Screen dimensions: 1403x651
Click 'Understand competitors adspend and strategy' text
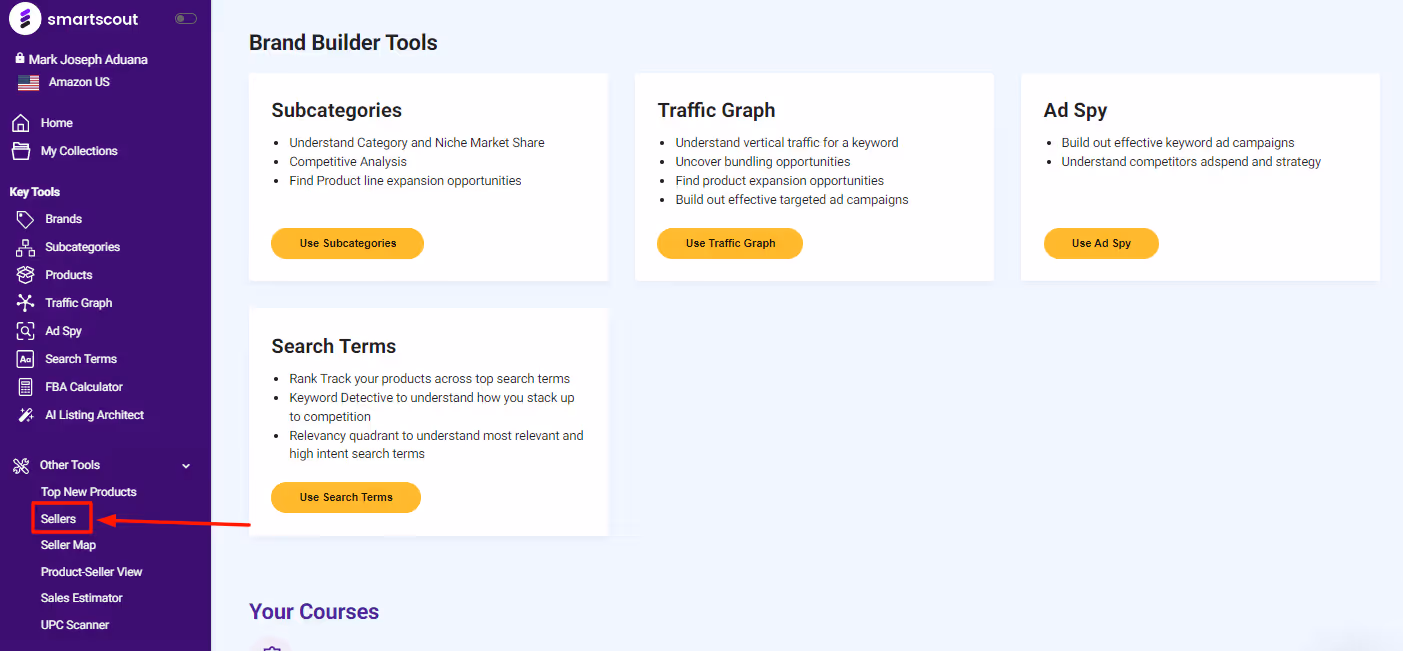point(1191,161)
